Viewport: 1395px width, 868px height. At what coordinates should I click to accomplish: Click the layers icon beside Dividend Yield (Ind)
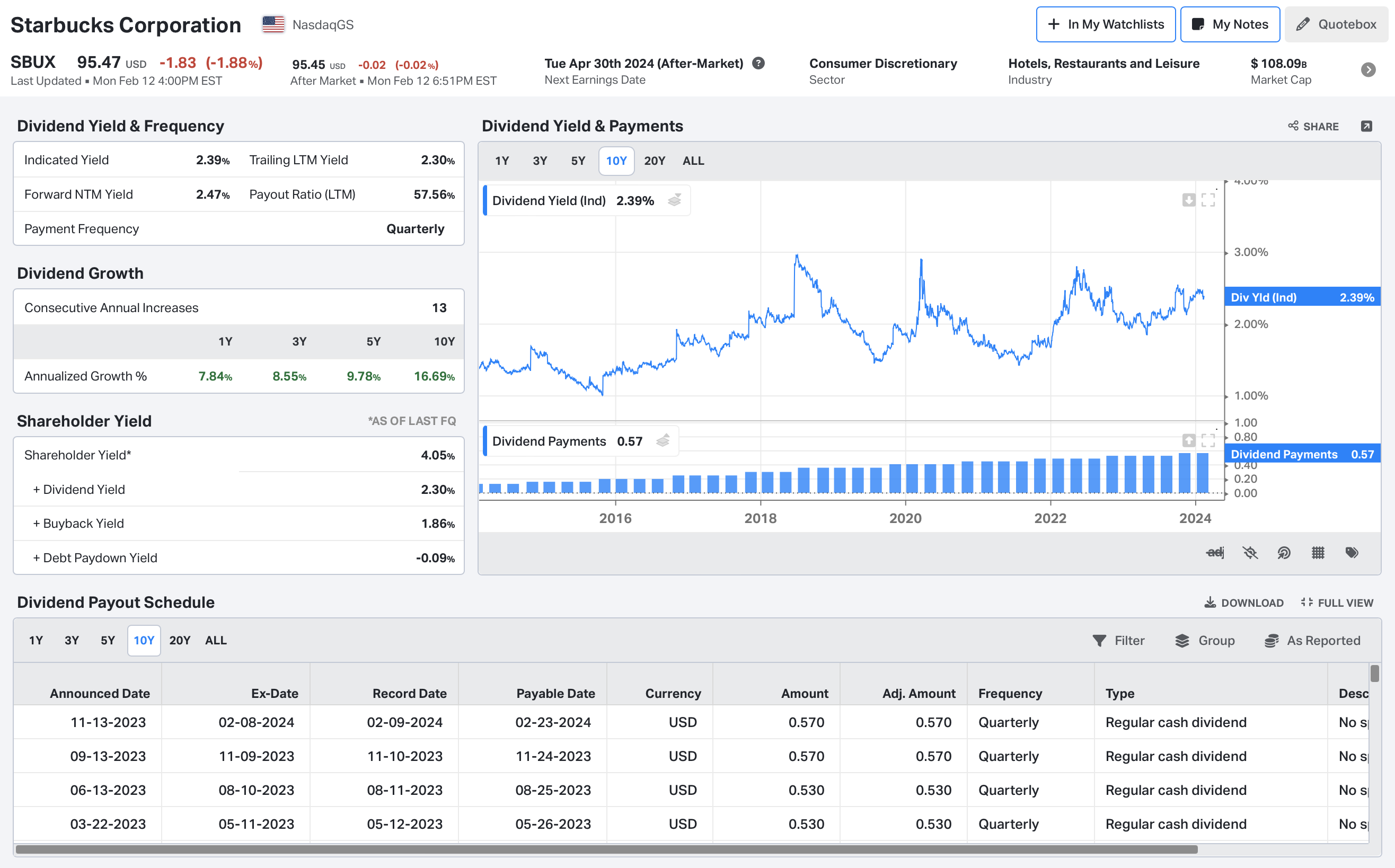675,200
